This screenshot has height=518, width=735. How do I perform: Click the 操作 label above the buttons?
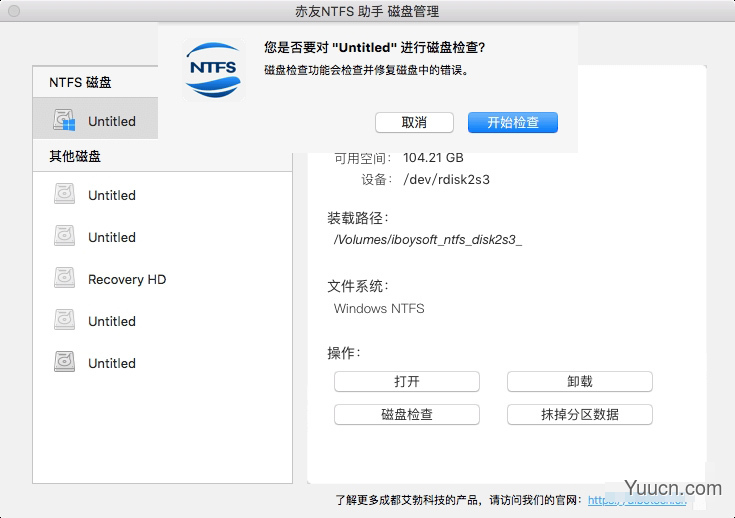pyautogui.click(x=344, y=353)
